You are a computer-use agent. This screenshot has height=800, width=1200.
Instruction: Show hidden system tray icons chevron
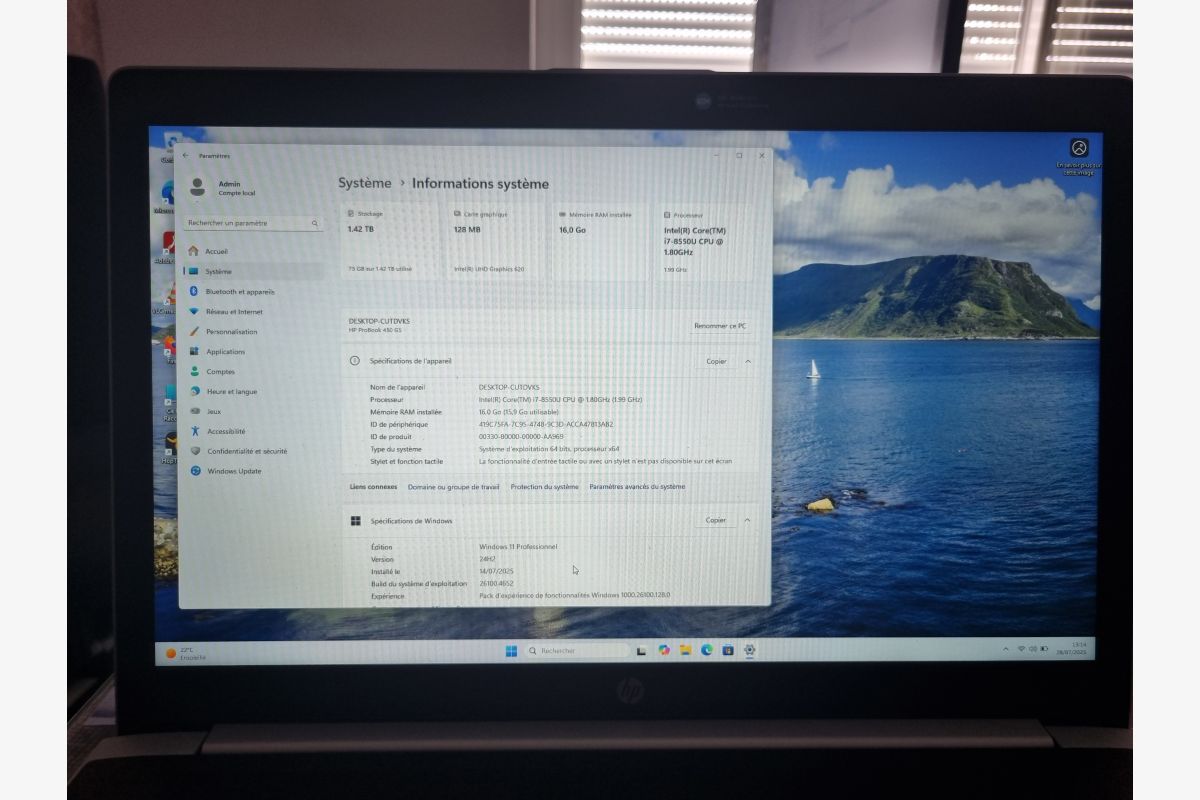1006,649
